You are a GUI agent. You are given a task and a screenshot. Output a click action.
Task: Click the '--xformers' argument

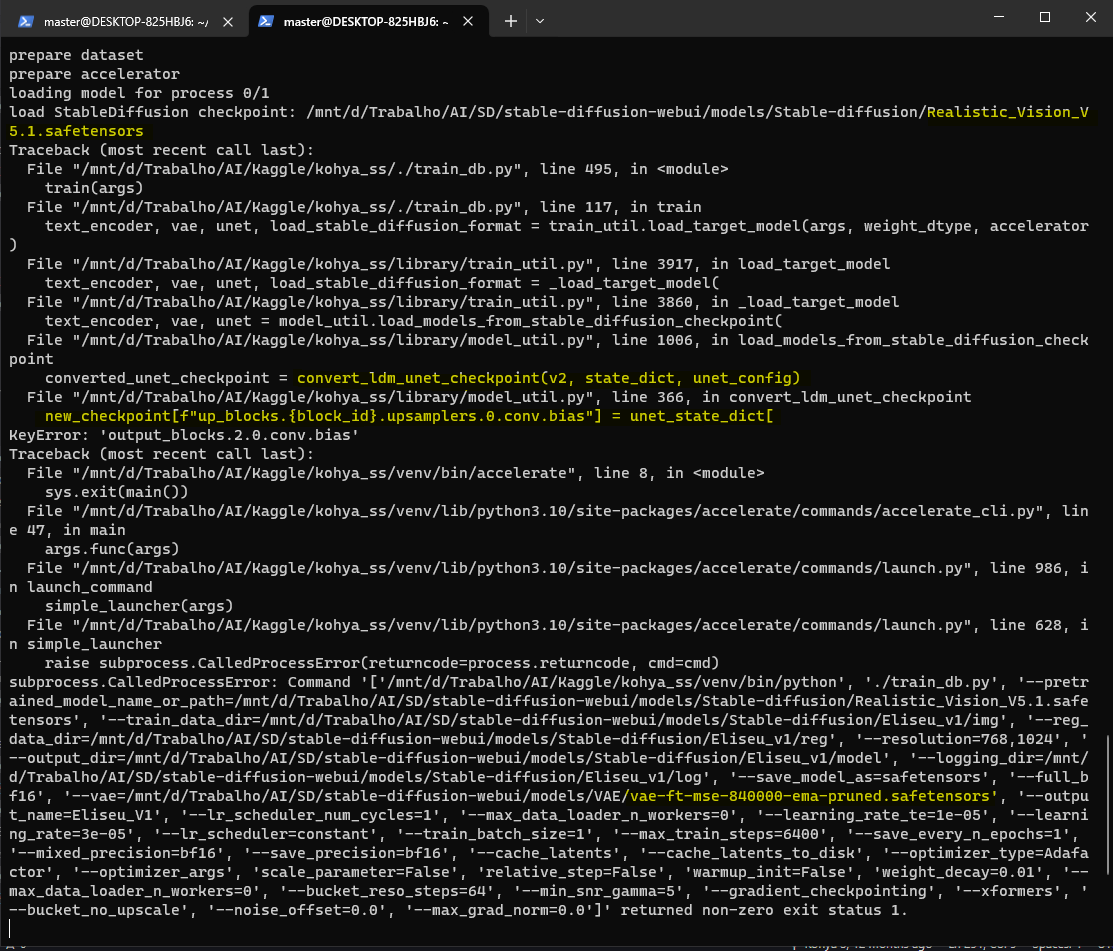tap(1011, 891)
